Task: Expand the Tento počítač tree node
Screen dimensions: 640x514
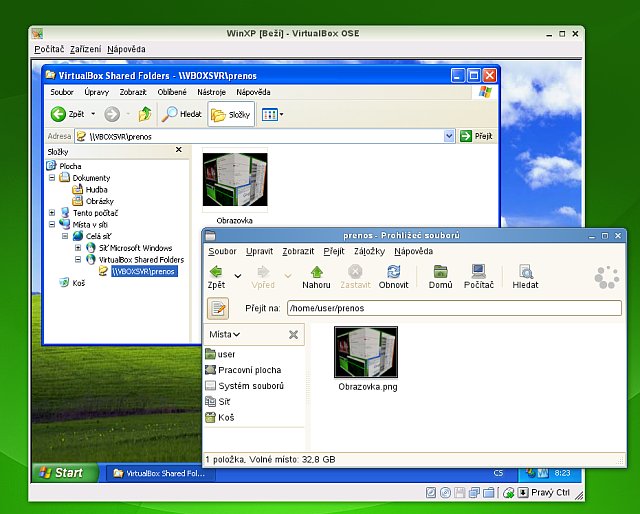Action: [52, 213]
